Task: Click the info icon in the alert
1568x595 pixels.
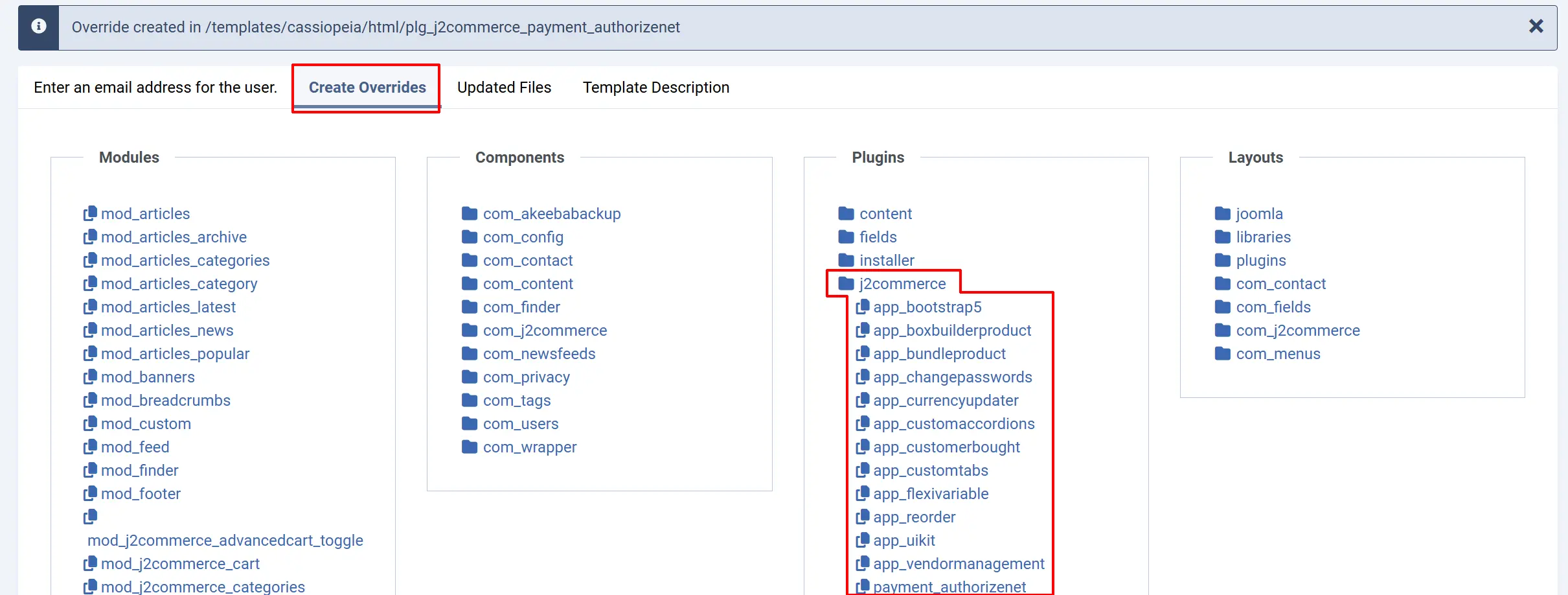Action: [x=39, y=27]
